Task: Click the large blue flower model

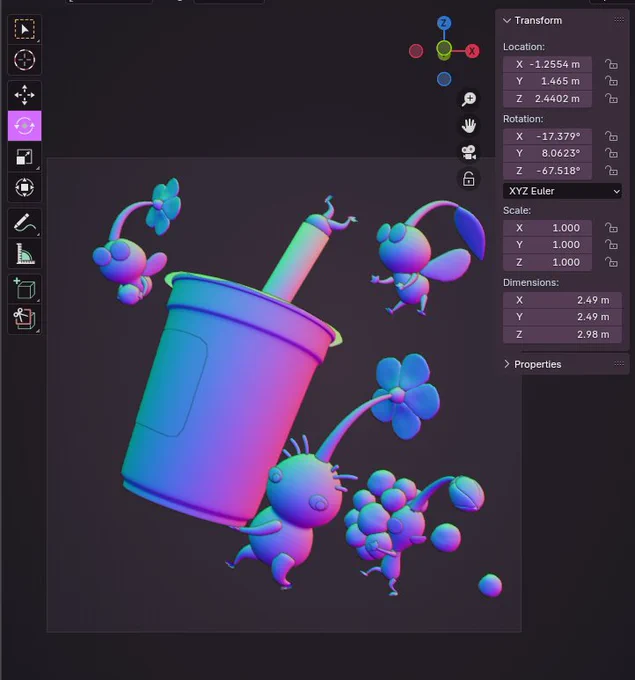Action: click(x=406, y=396)
